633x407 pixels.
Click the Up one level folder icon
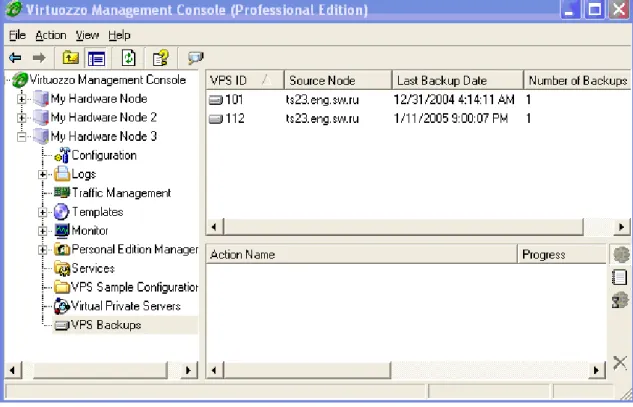[x=71, y=58]
